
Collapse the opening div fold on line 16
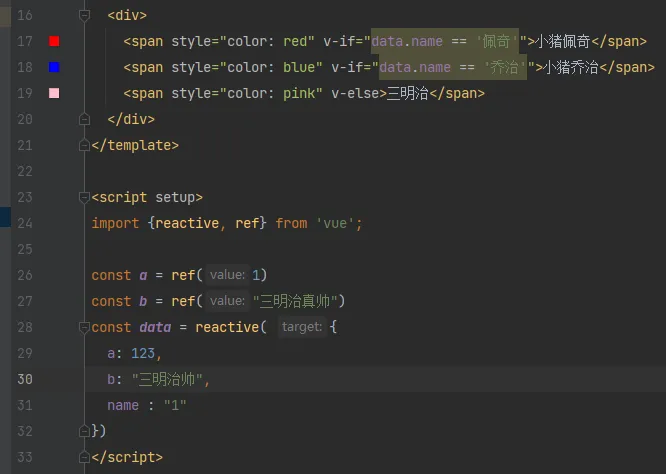tap(84, 16)
